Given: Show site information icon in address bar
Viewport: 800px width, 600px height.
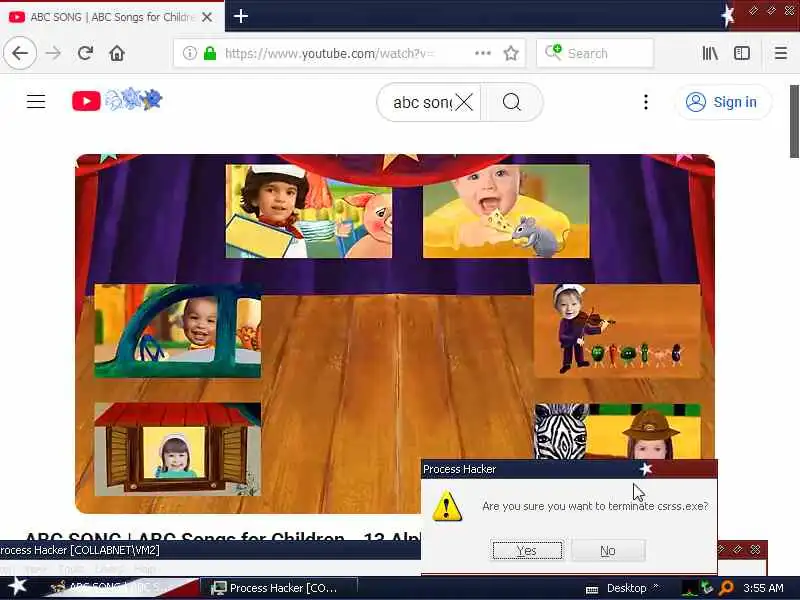Looking at the screenshot, I should [190, 53].
